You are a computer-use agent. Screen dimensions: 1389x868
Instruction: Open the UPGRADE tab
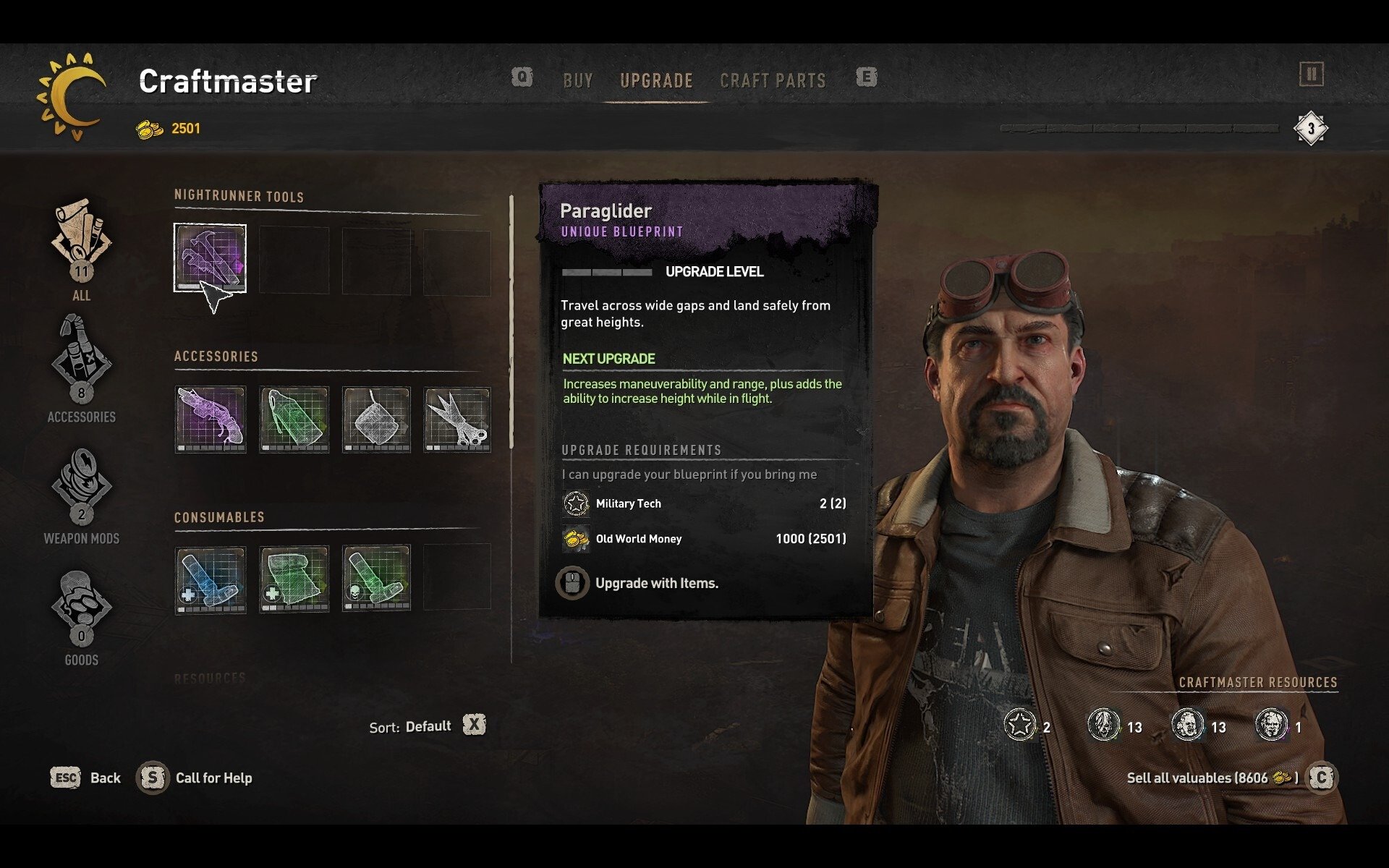[x=656, y=80]
